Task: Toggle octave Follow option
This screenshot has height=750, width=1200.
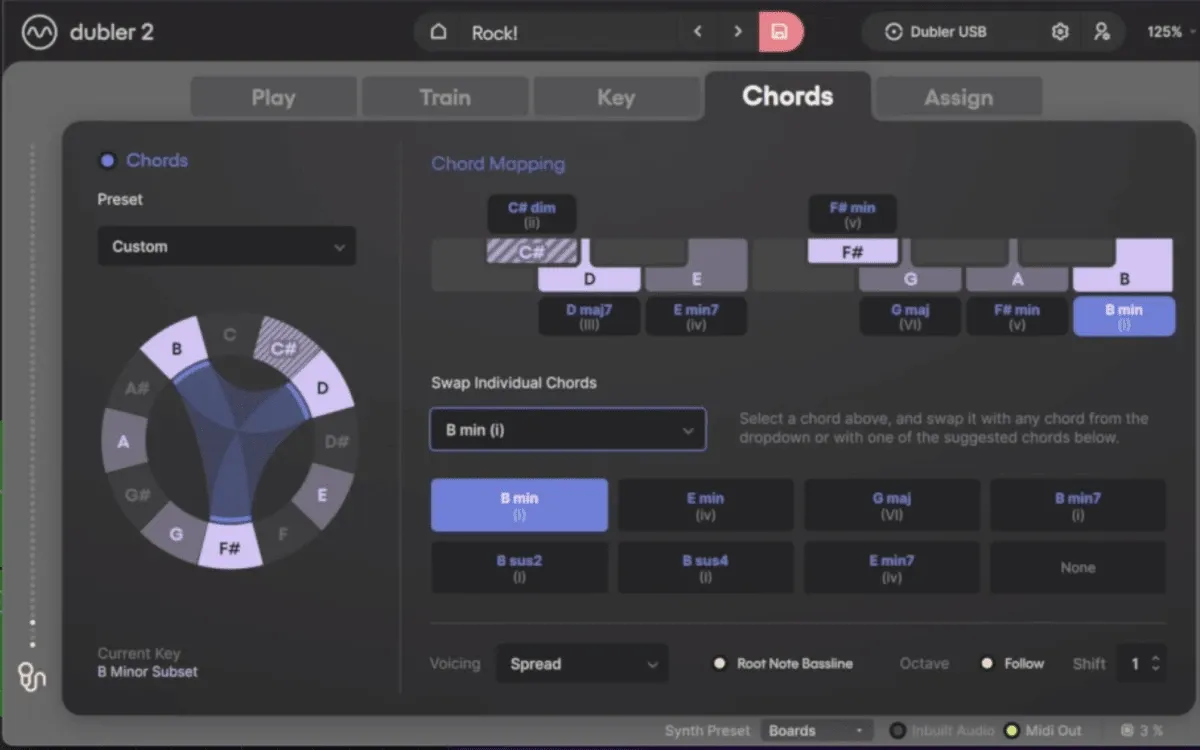Action: tap(987, 664)
